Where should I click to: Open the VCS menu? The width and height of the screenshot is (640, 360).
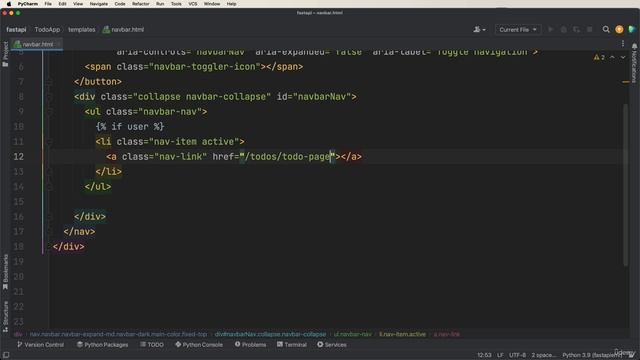(193, 4)
